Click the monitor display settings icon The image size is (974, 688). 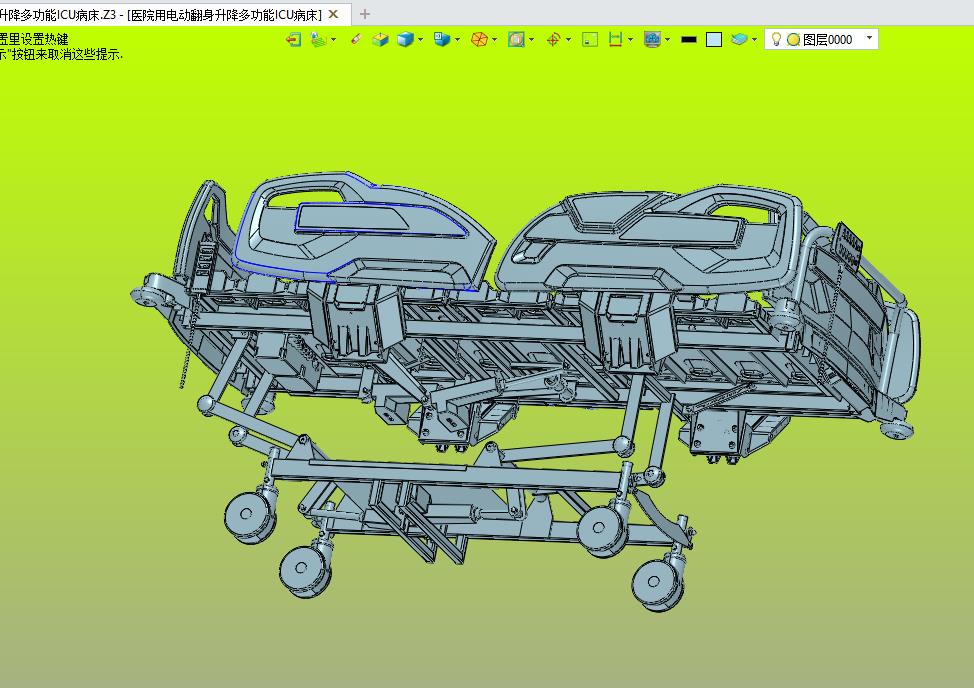point(652,40)
